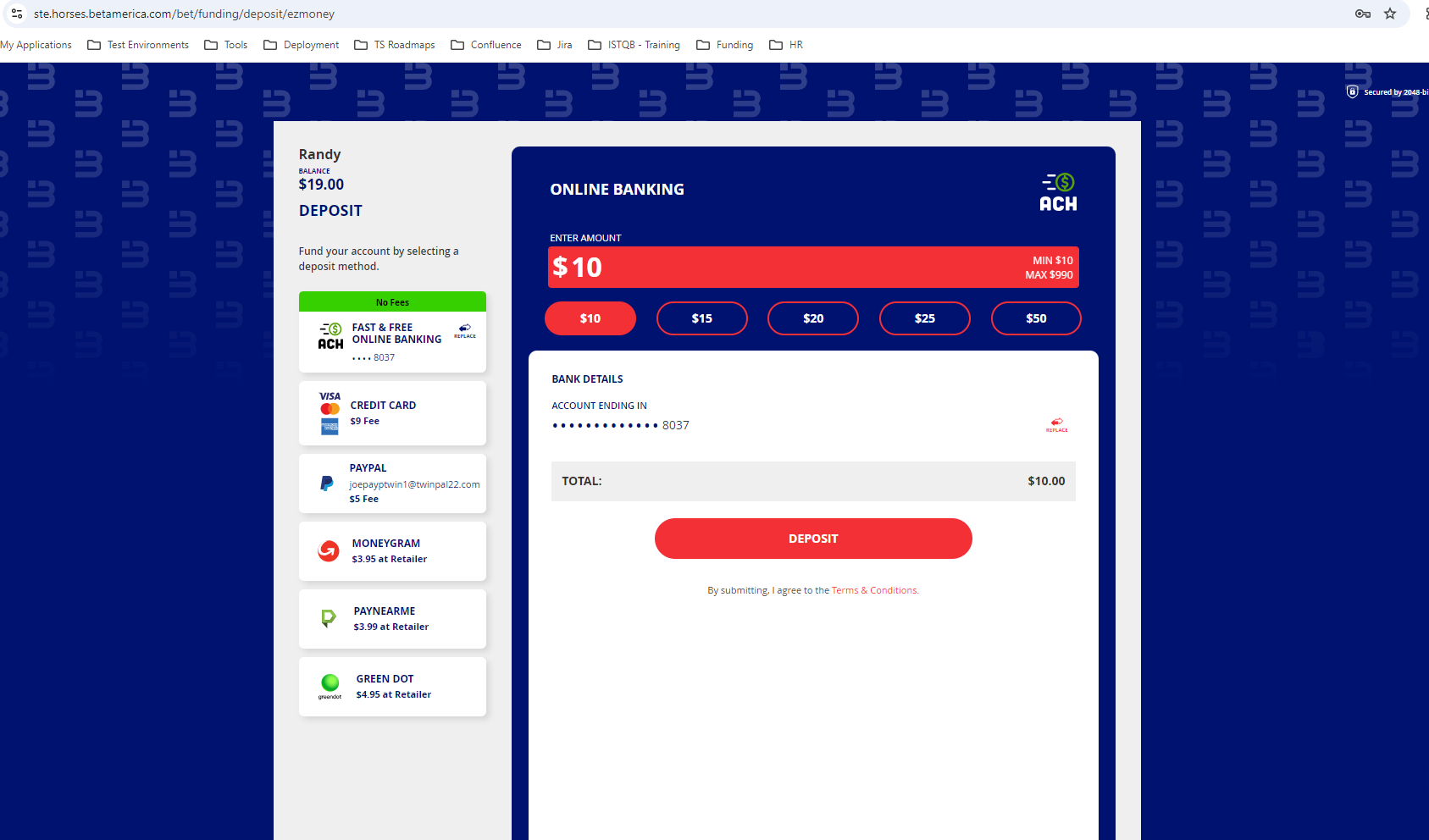Screen dimensions: 1429x840
Task: Click the browser address bar URL
Action: click(184, 14)
